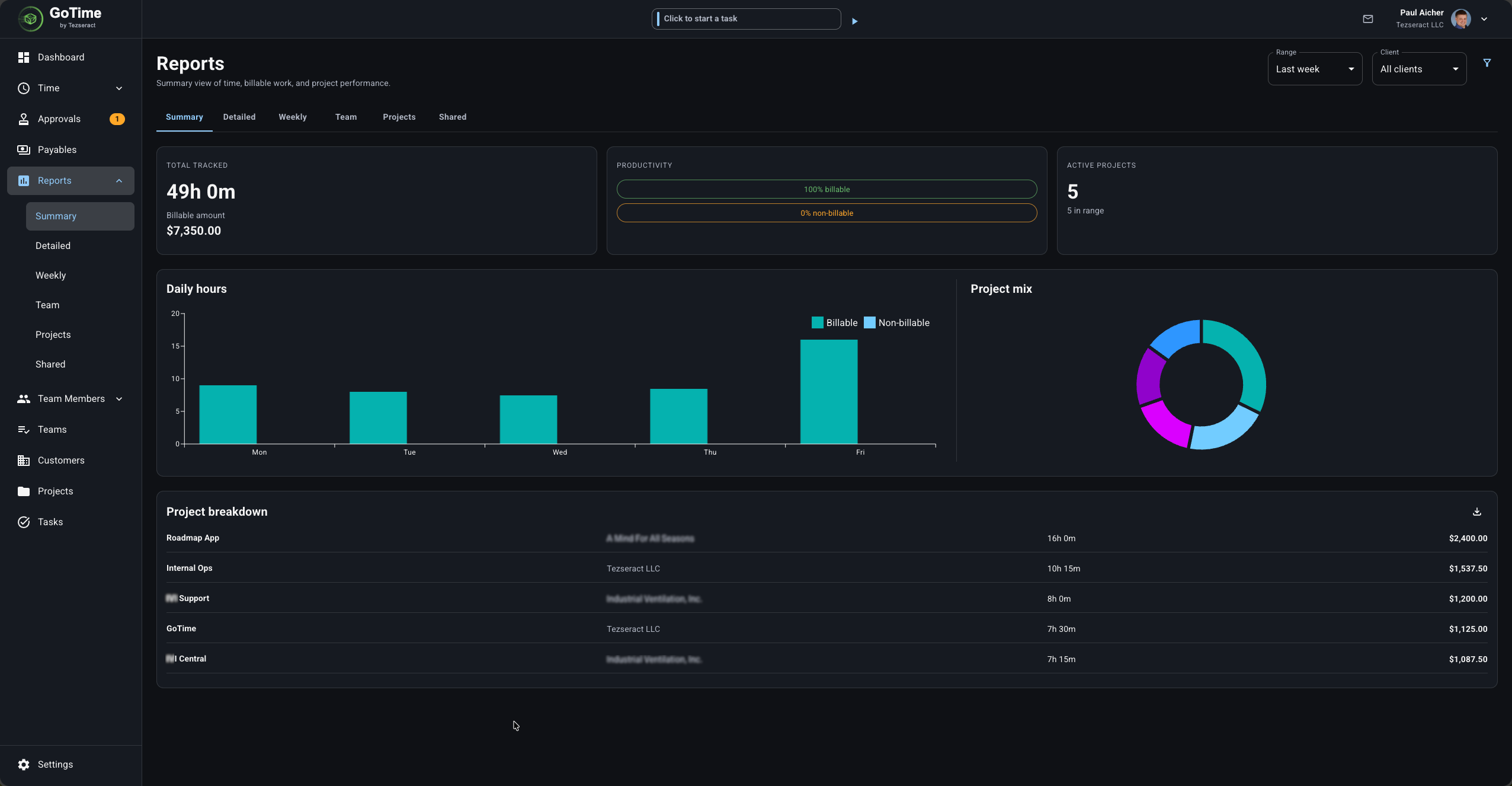
Task: Open the user account dropdown arrow
Action: point(1484,19)
